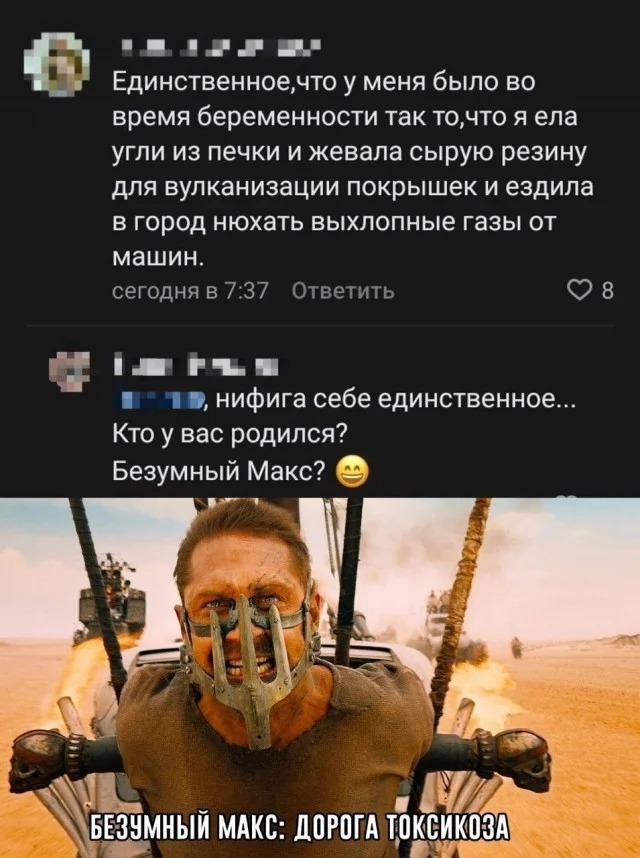Open the first commenter's pixelated avatar
Viewport: 640px width, 858px height.
[57, 62]
